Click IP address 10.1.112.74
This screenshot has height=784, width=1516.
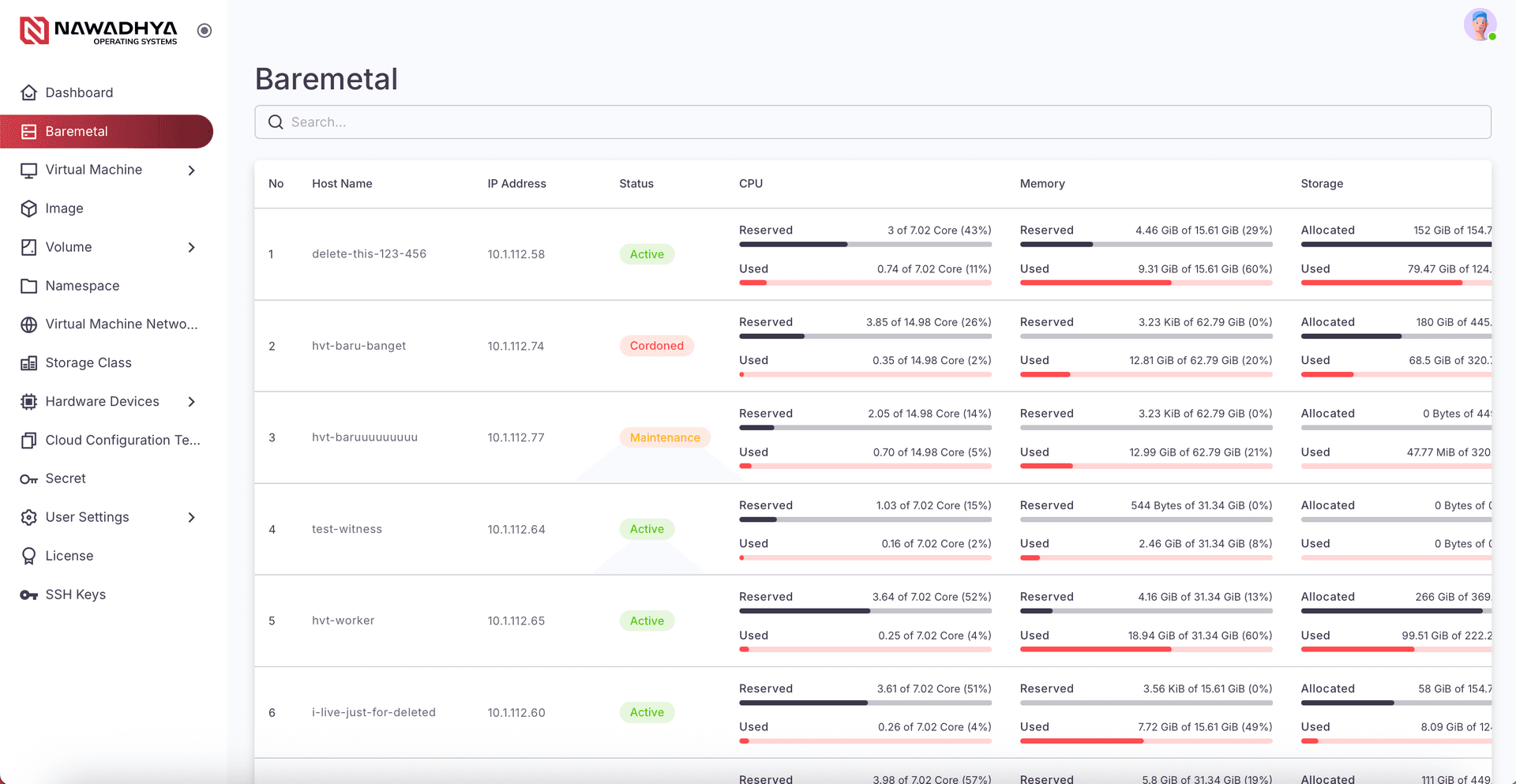coord(516,346)
